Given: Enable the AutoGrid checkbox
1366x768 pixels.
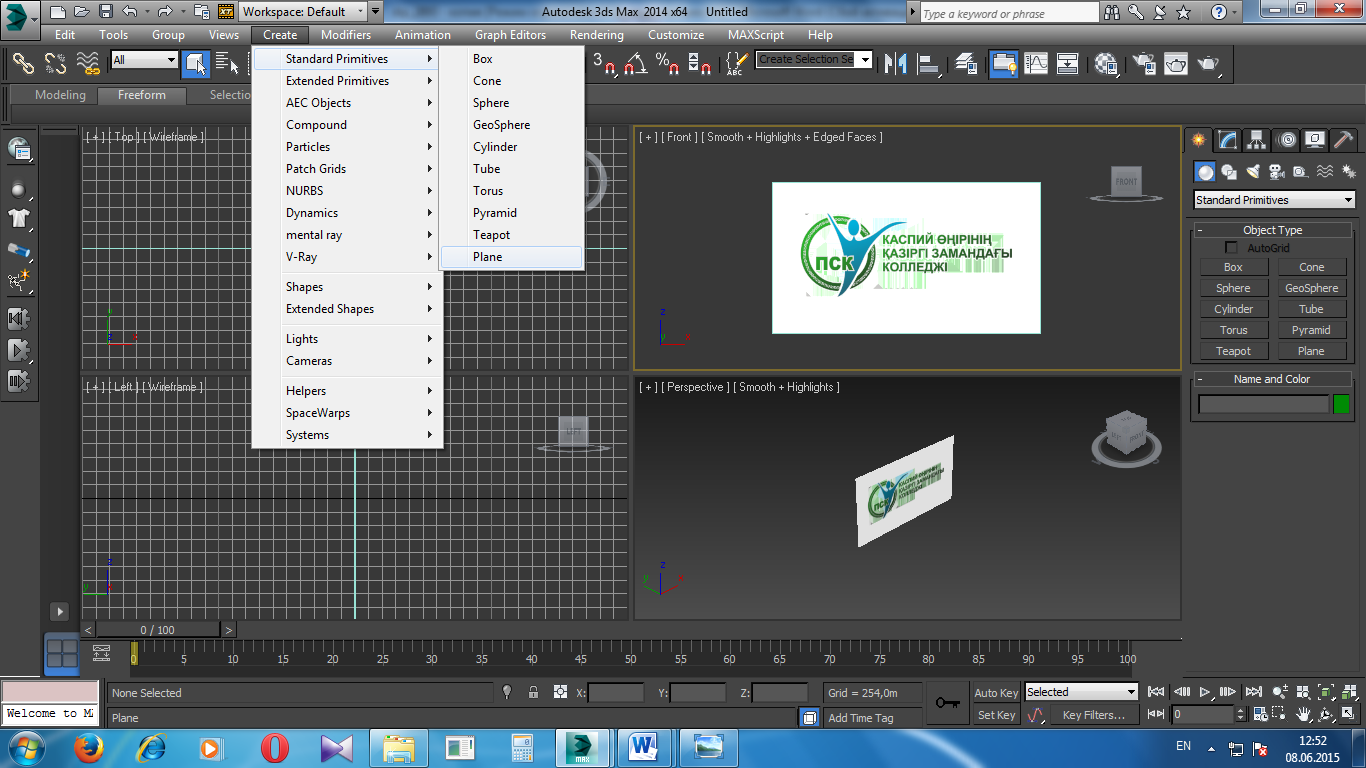Looking at the screenshot, I should (1232, 248).
